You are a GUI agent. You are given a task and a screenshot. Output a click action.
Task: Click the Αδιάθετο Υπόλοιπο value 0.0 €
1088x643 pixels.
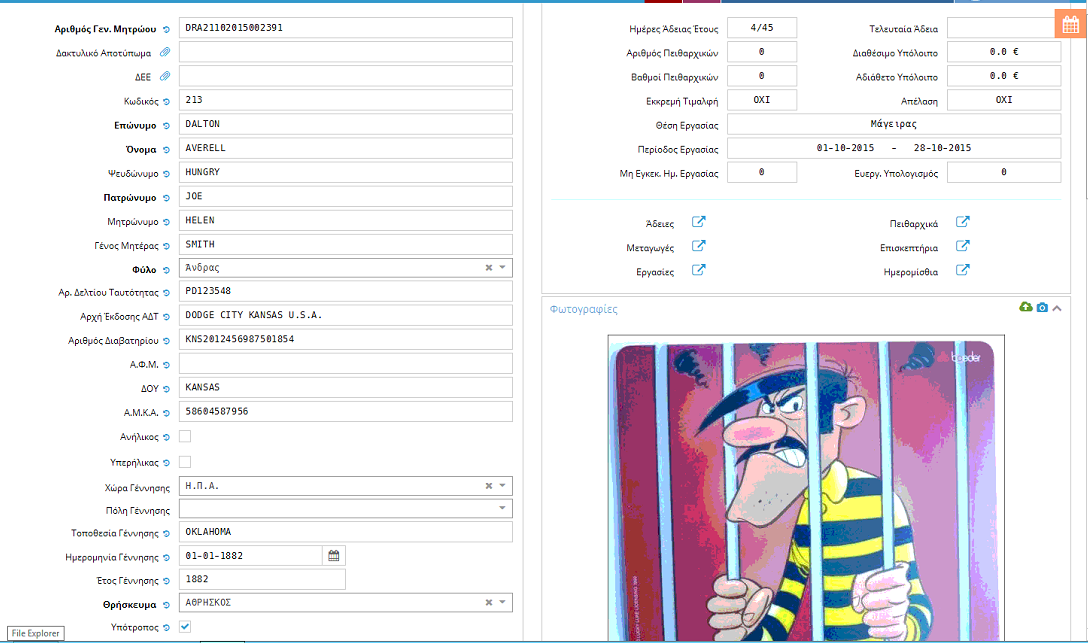1004,76
